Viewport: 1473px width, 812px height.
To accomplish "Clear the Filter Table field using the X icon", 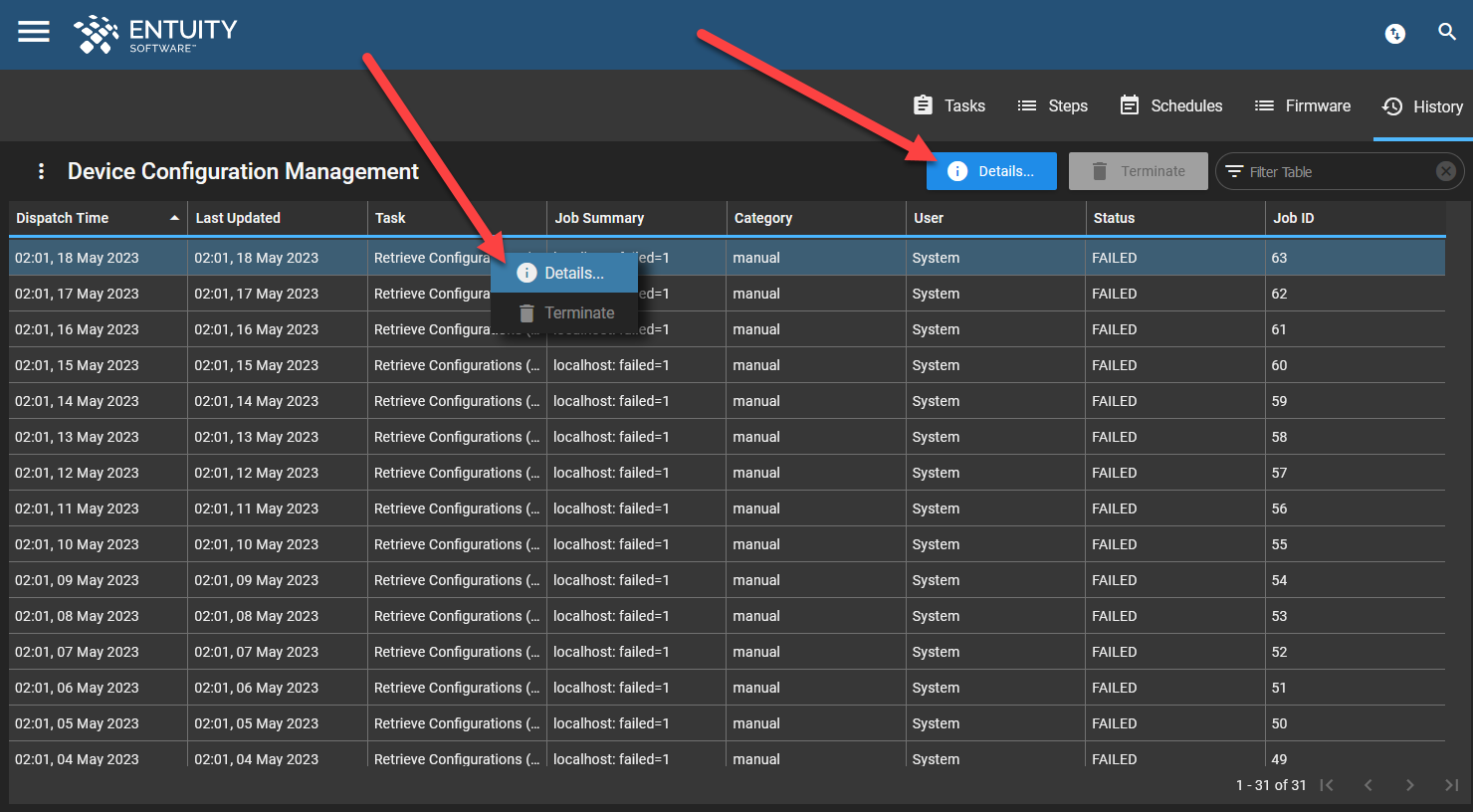I will (x=1445, y=170).
